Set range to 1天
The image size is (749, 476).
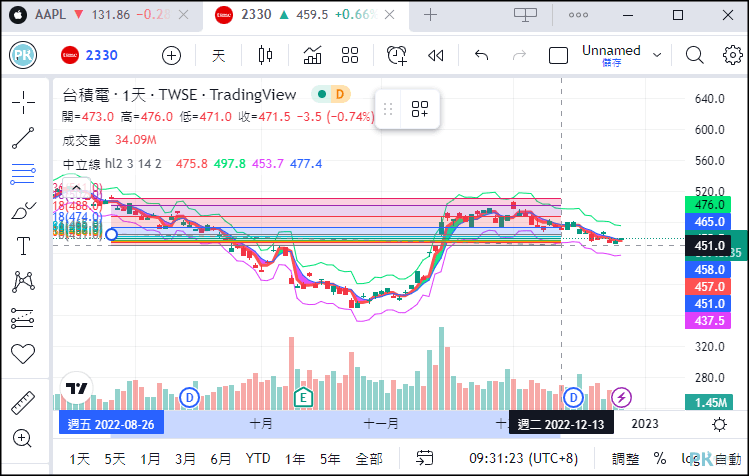pyautogui.click(x=79, y=459)
